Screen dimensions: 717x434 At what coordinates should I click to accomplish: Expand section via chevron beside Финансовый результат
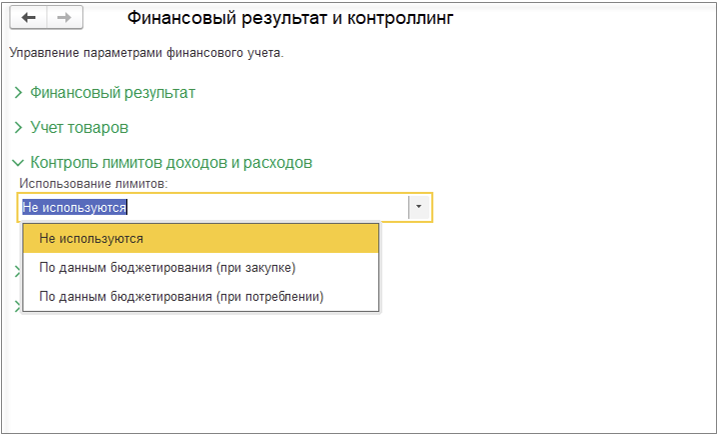(18, 93)
